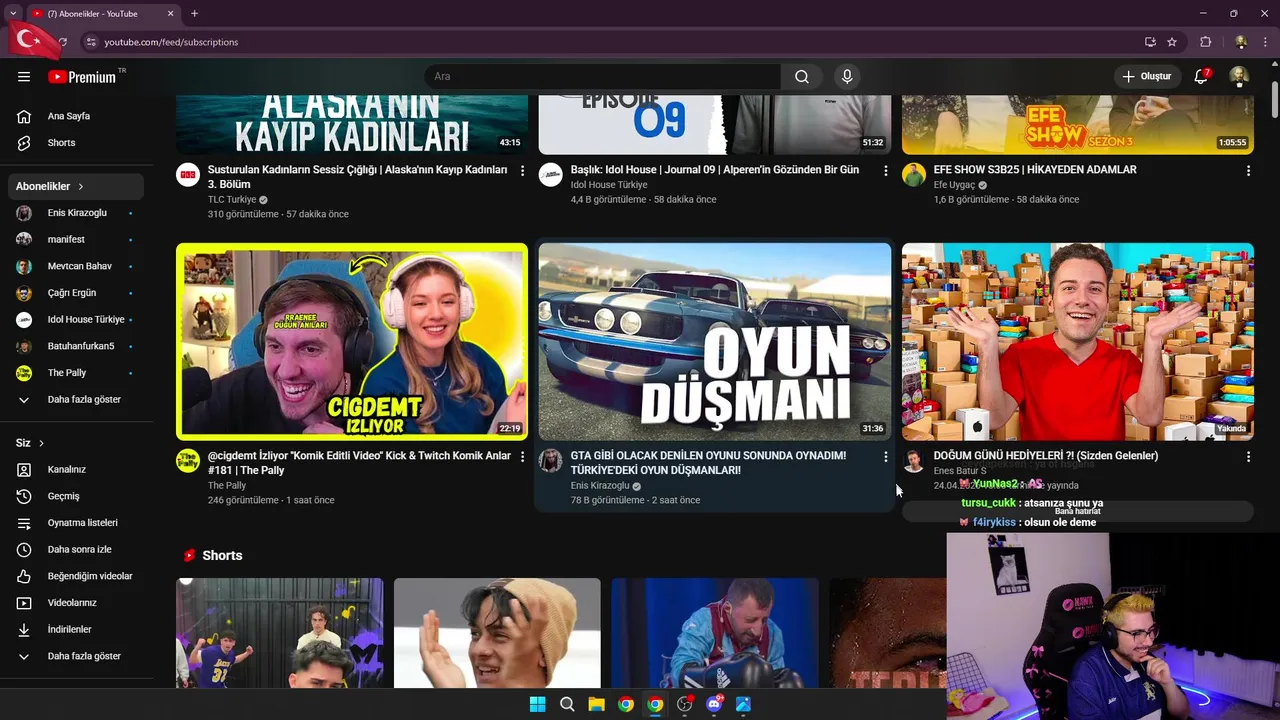Screen dimensions: 1280x720
Task: Open the Idol House Türkiye video channel avatar
Action: (551, 175)
